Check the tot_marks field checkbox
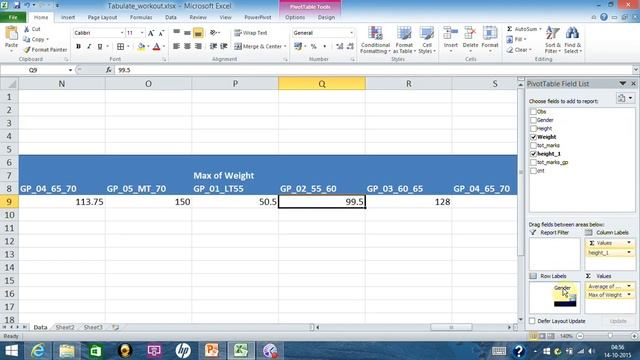This screenshot has width=640, height=360. click(533, 145)
